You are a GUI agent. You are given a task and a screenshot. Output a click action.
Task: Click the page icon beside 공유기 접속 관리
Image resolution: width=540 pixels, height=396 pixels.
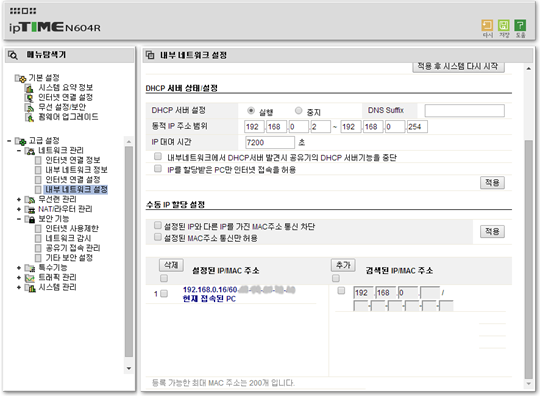38,248
